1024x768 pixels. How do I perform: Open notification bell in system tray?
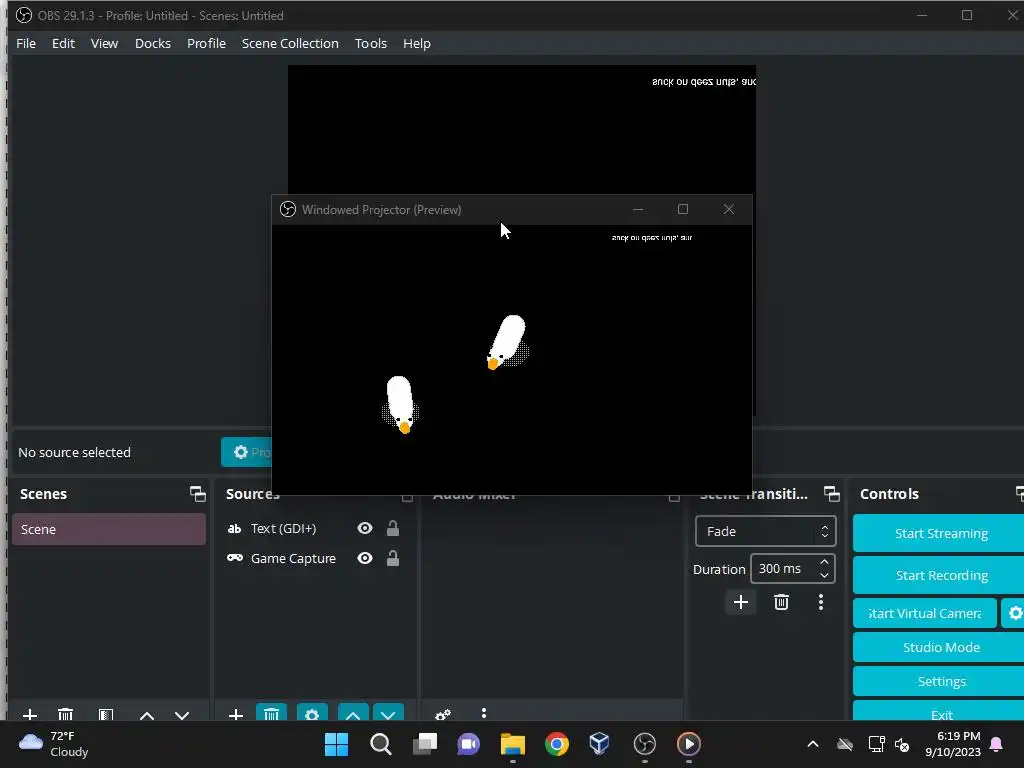point(997,744)
